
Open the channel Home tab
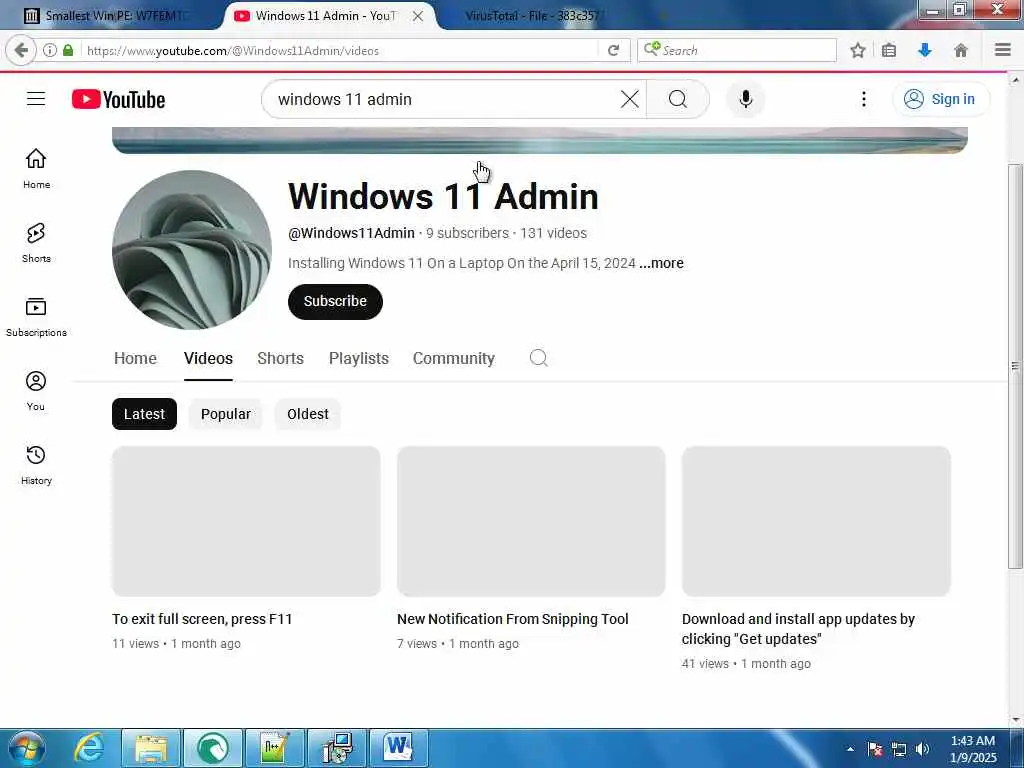[x=135, y=359]
